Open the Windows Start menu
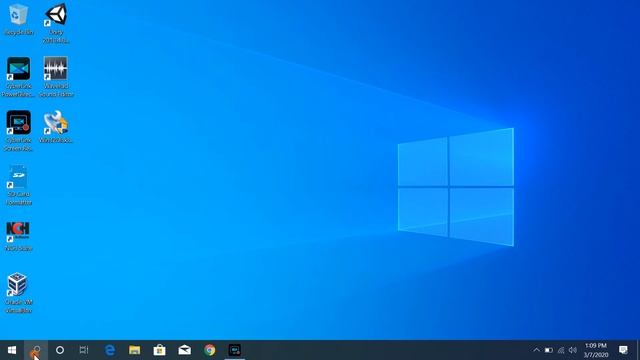 coord(12,350)
